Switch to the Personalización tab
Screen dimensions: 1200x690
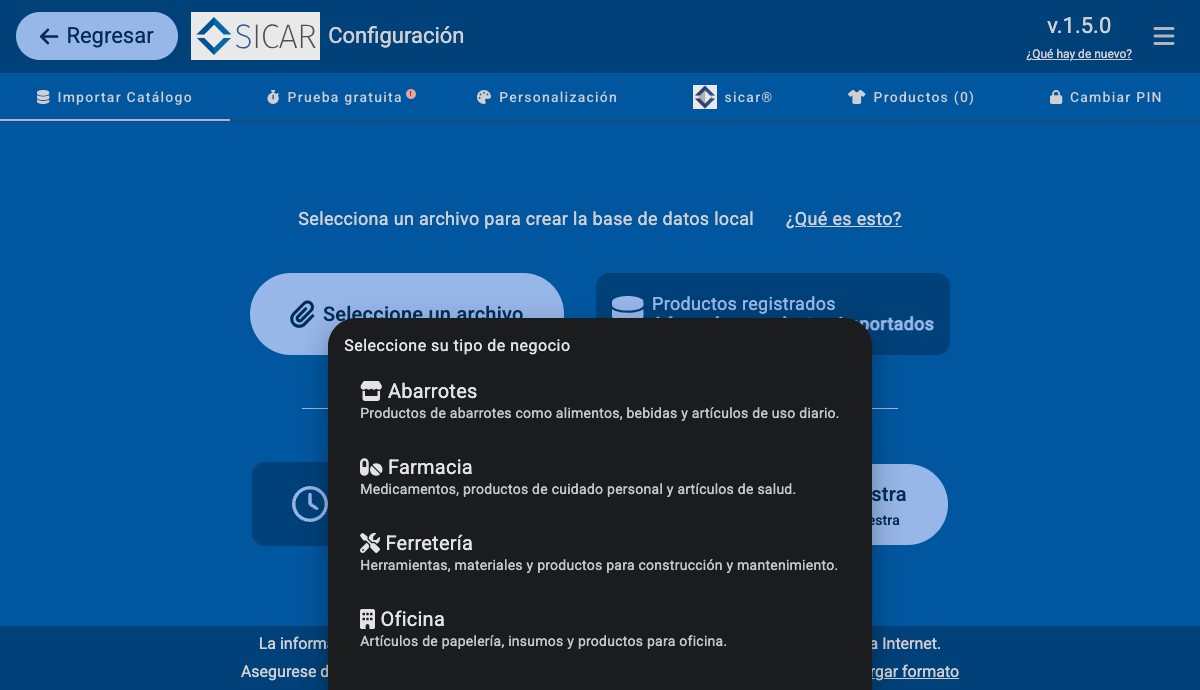[546, 97]
